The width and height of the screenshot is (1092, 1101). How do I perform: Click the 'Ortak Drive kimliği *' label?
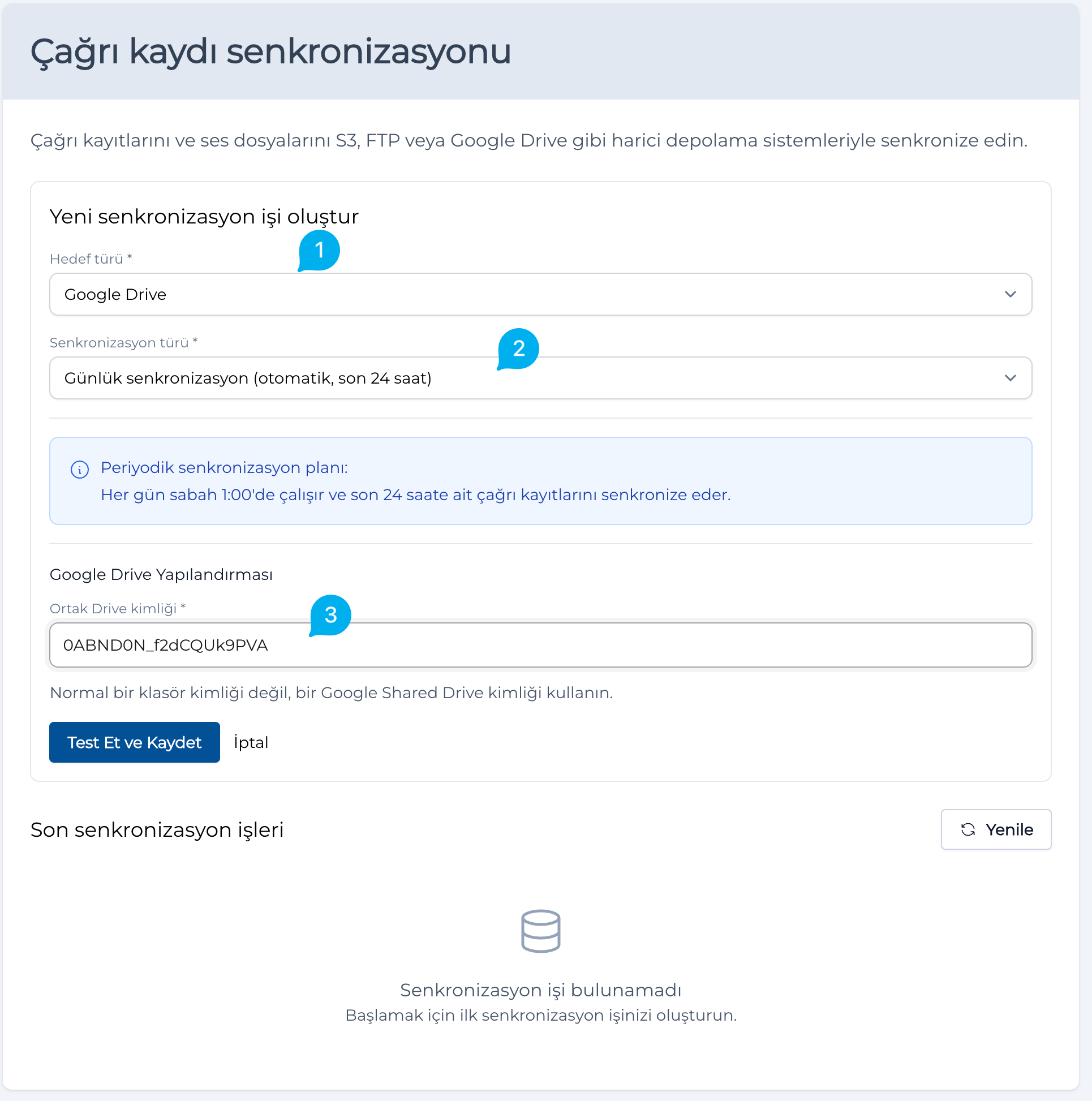click(x=118, y=608)
